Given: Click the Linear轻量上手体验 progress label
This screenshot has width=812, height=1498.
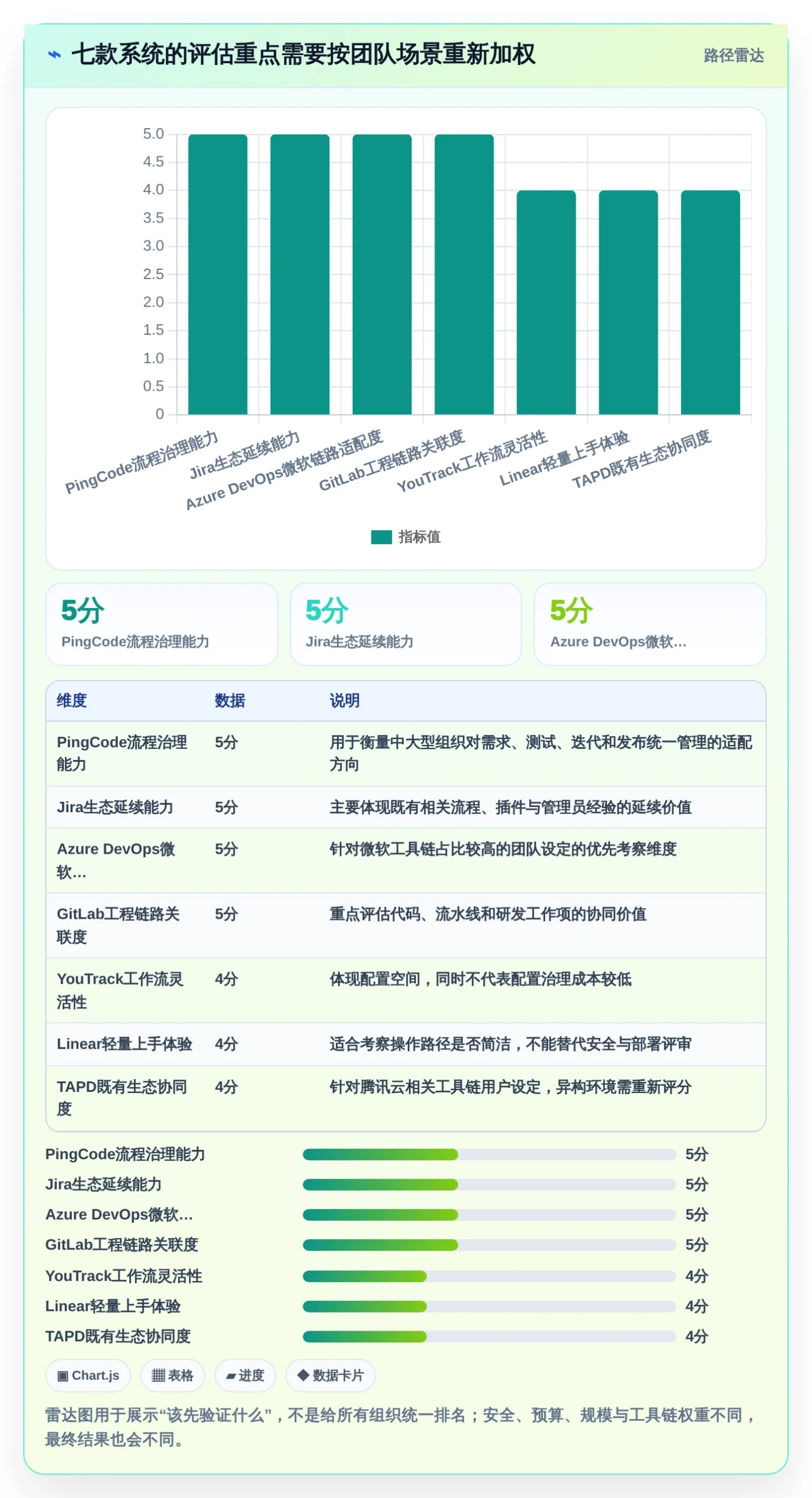Looking at the screenshot, I should point(113,1307).
